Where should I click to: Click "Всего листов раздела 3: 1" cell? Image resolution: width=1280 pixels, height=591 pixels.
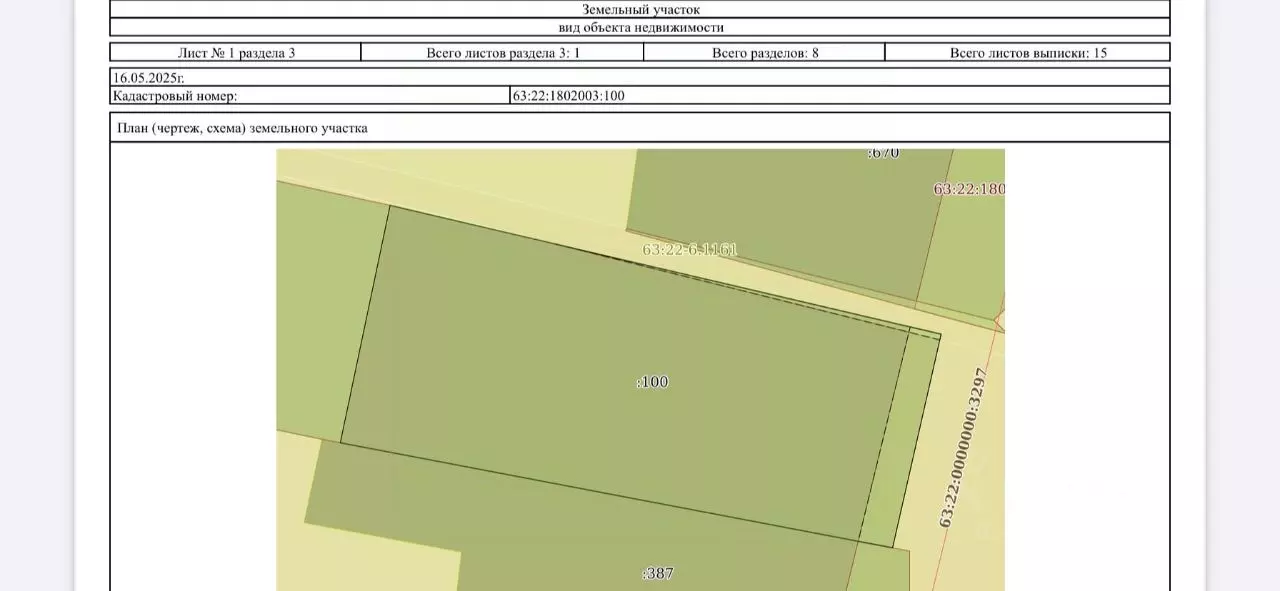[502, 53]
